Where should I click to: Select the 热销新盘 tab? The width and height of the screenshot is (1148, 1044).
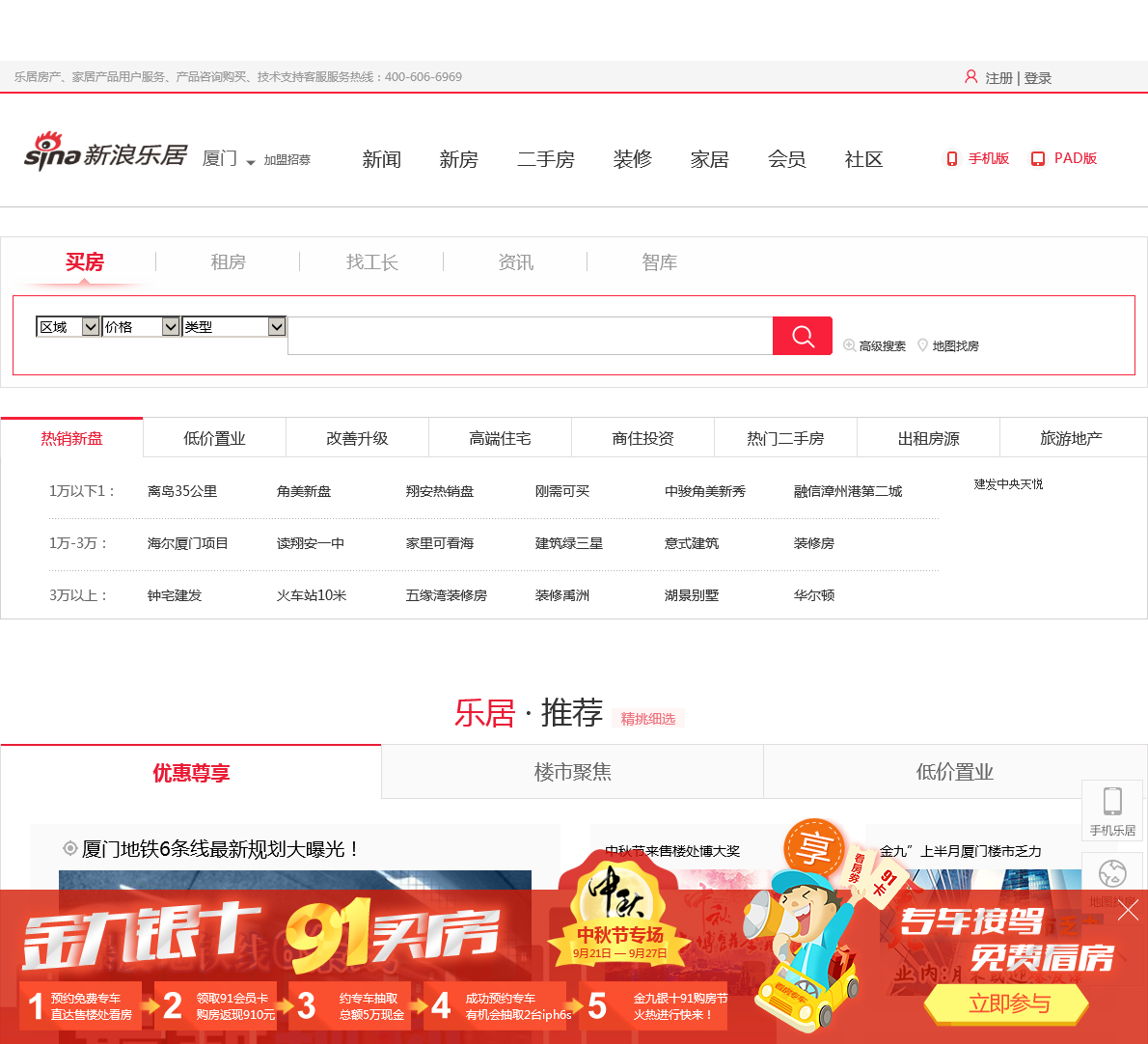[71, 438]
